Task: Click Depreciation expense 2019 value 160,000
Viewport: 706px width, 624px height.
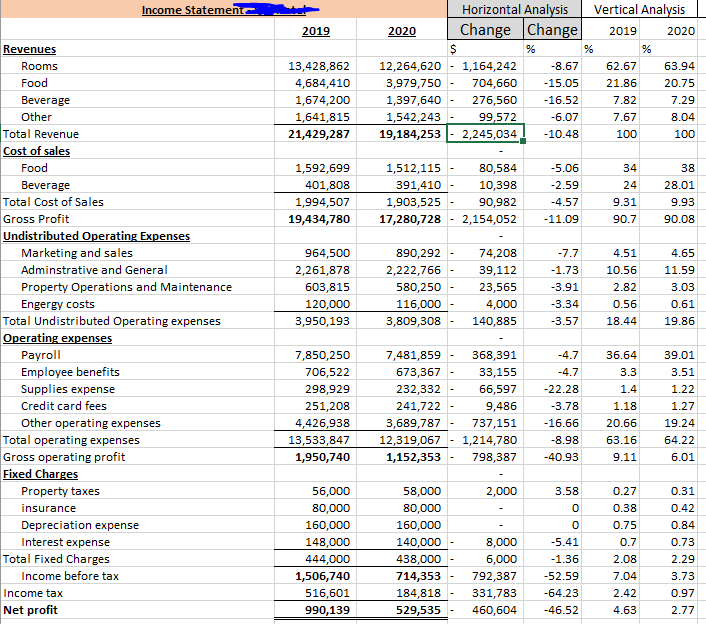Action: 327,525
